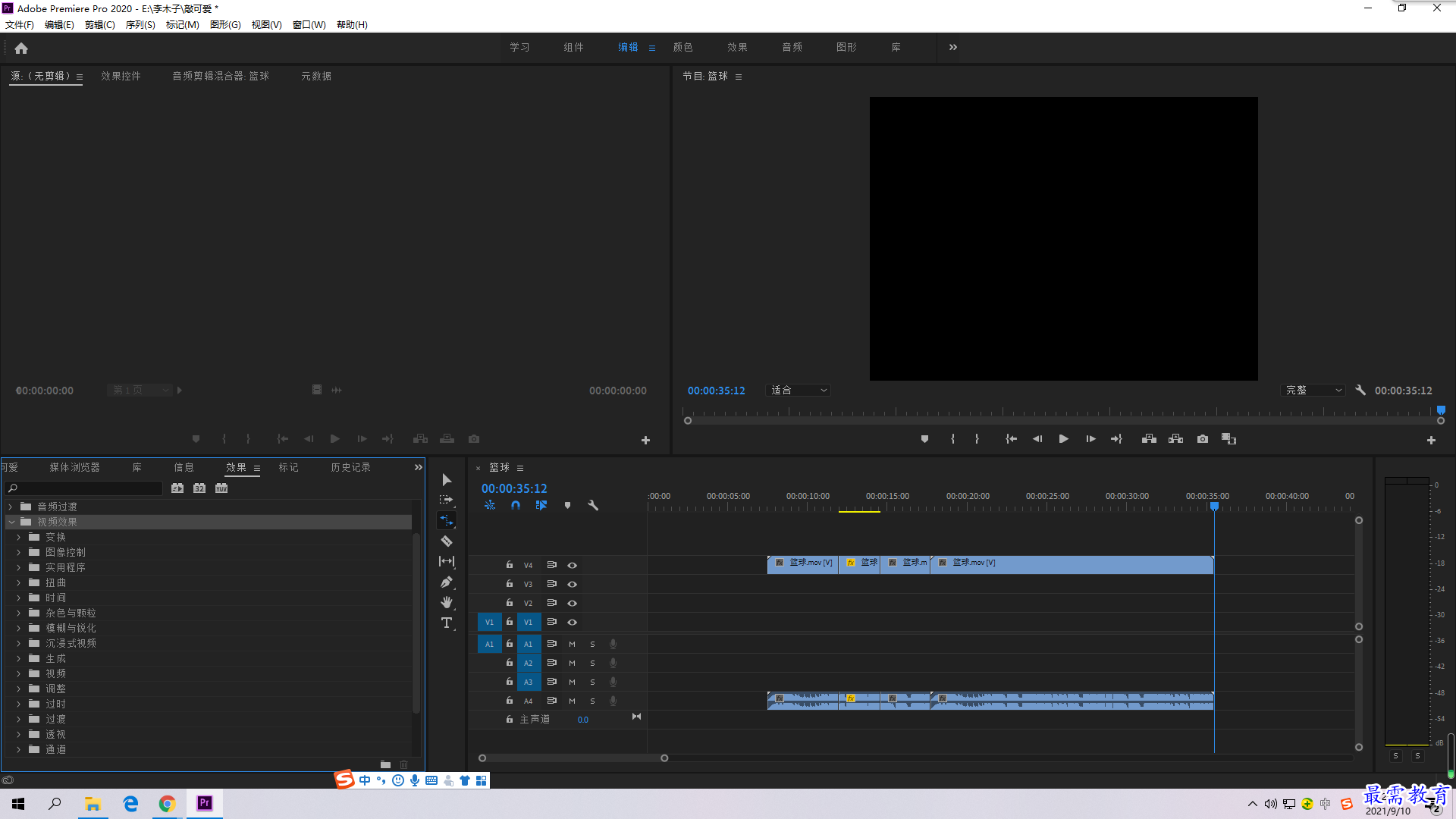Select the Razor tool

(x=447, y=541)
